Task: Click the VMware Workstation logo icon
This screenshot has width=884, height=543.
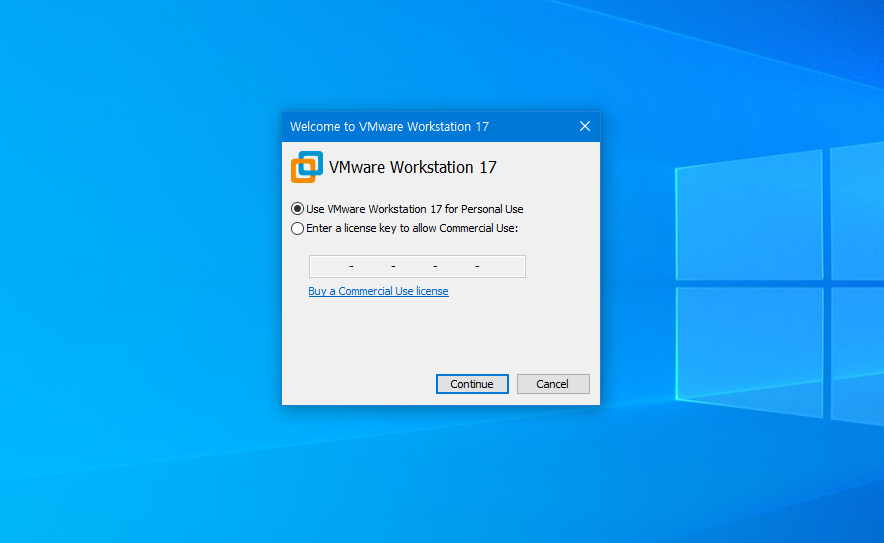Action: pos(307,167)
